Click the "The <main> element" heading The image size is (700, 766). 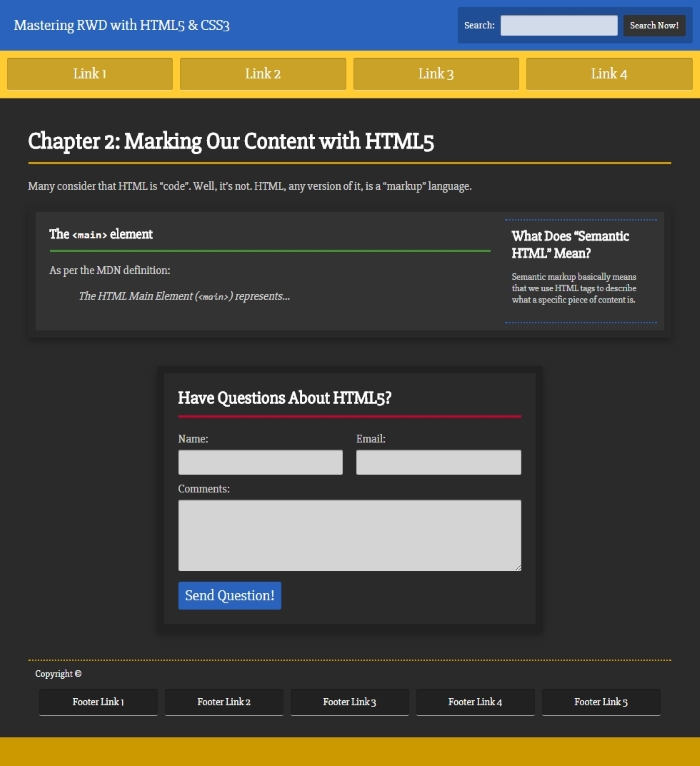click(101, 234)
